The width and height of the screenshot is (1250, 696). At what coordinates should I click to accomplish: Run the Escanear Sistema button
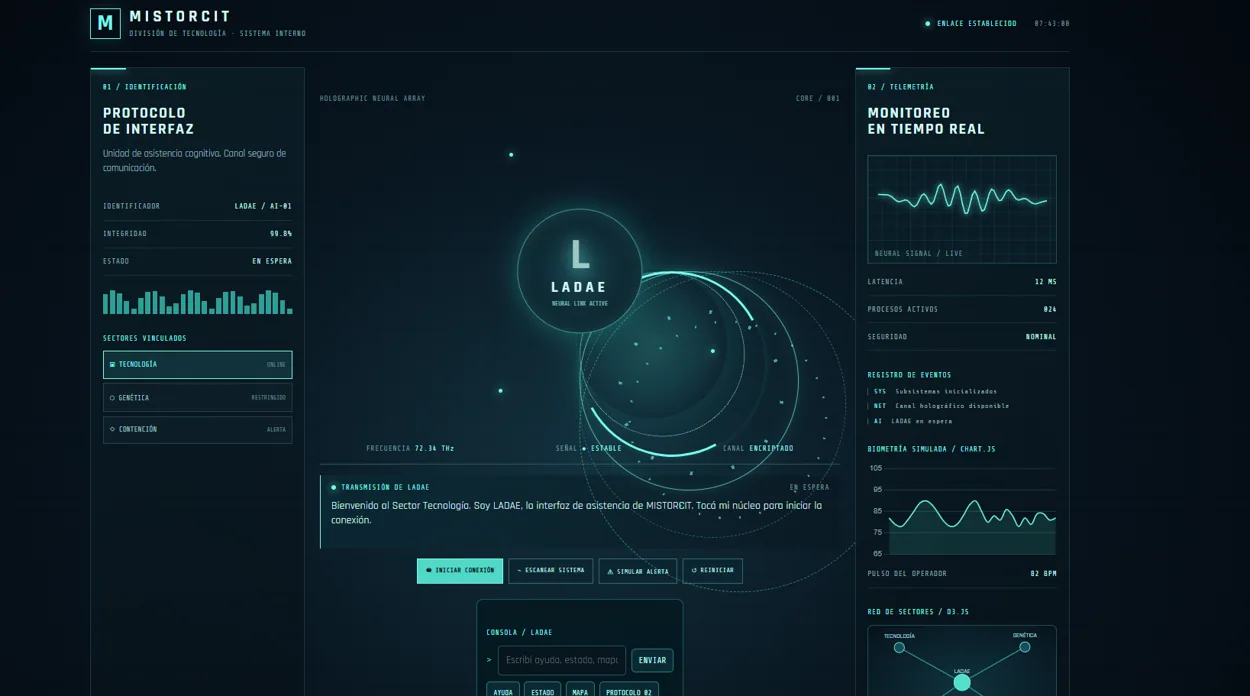551,571
